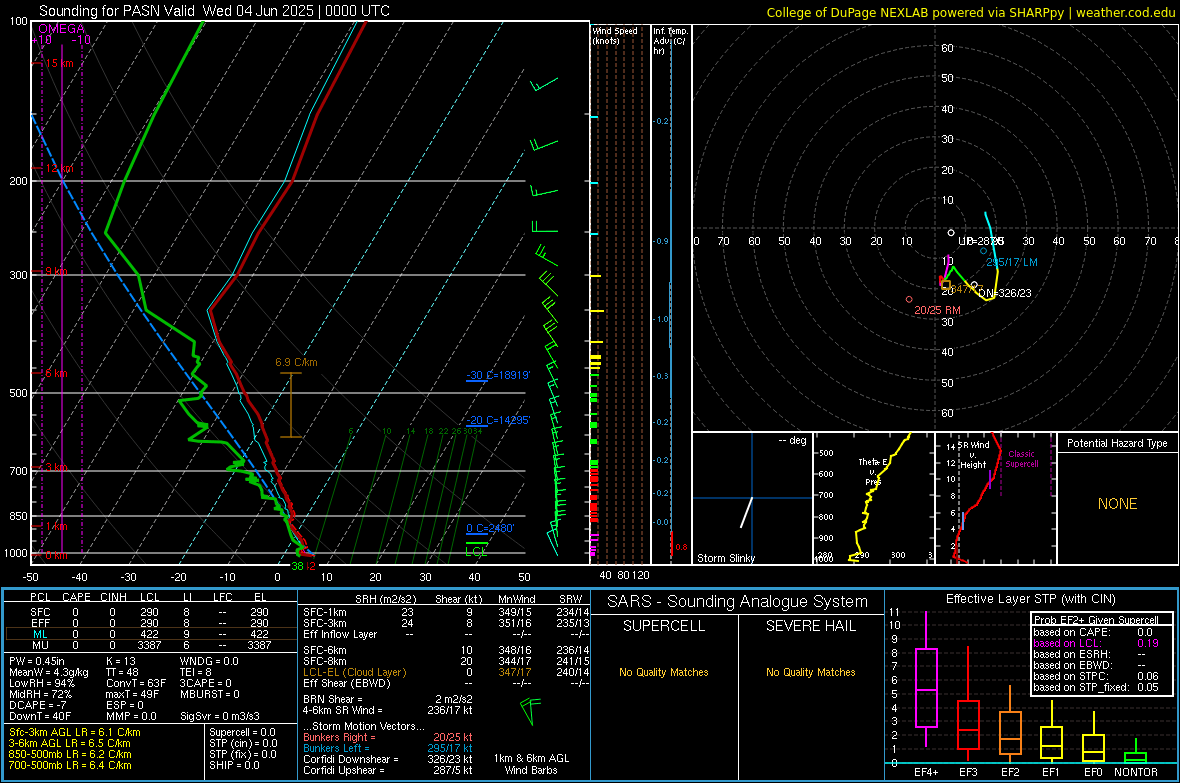
Task: Click the 'Classic Supercell' label
Action: 1021,459
